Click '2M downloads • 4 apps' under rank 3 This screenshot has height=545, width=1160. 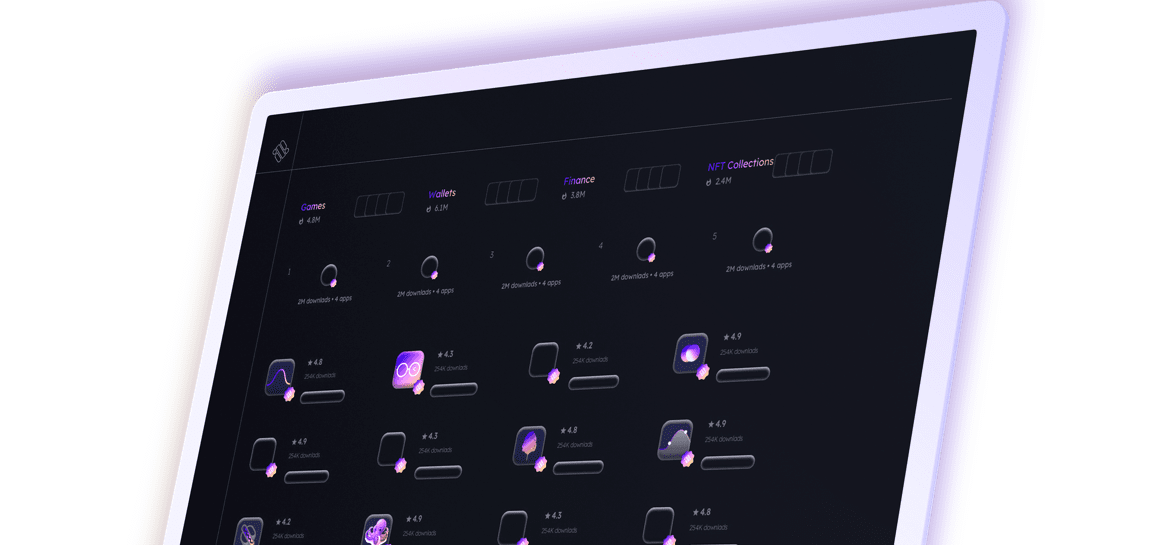pyautogui.click(x=531, y=283)
